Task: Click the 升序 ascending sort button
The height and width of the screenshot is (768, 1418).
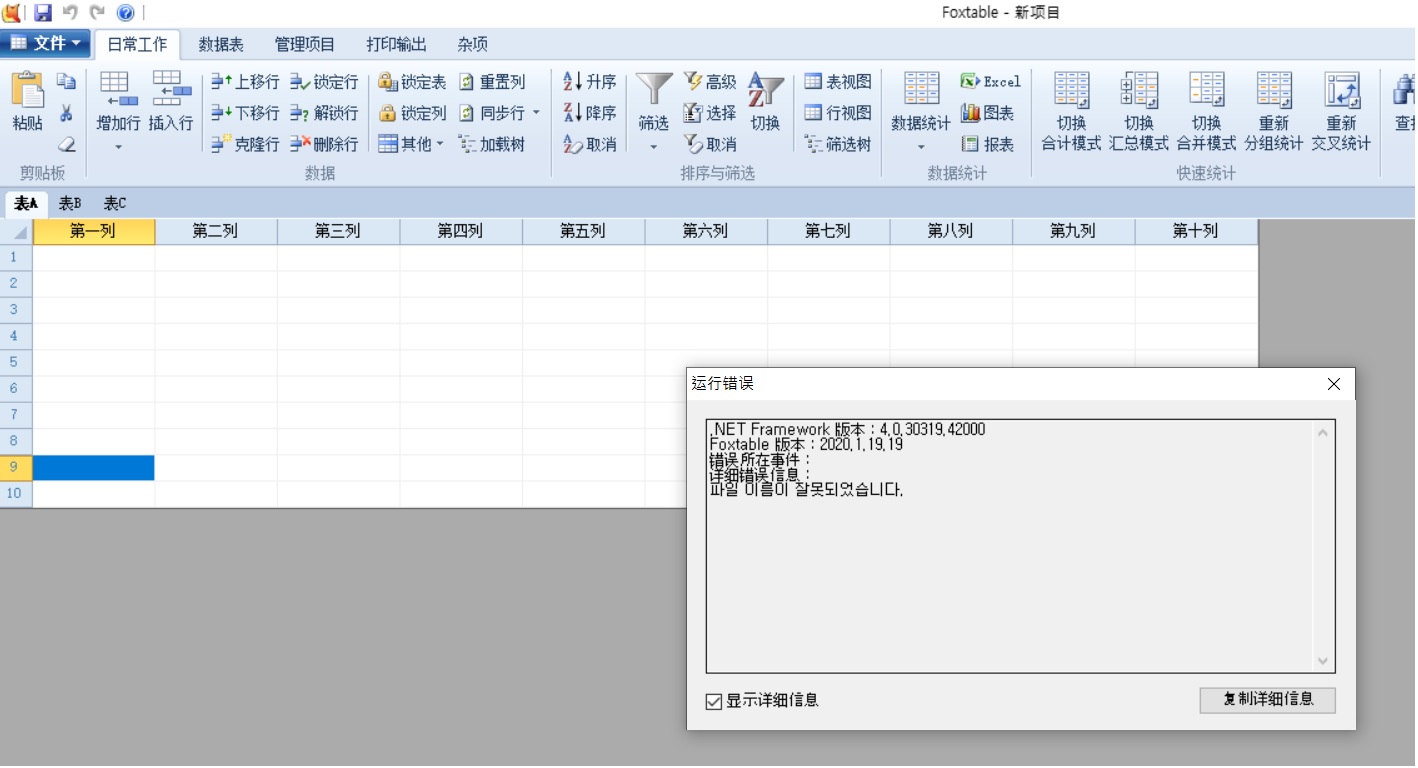Action: pos(590,82)
